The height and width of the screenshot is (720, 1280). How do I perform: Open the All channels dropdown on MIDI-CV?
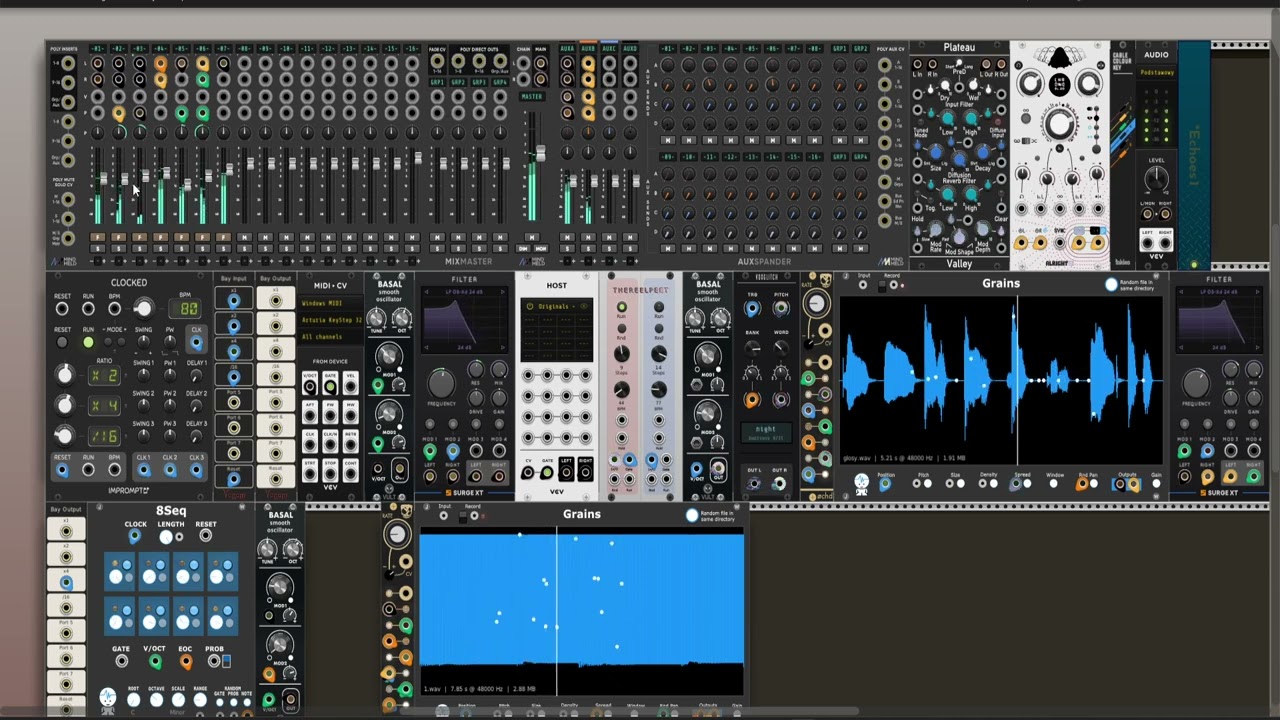point(329,337)
